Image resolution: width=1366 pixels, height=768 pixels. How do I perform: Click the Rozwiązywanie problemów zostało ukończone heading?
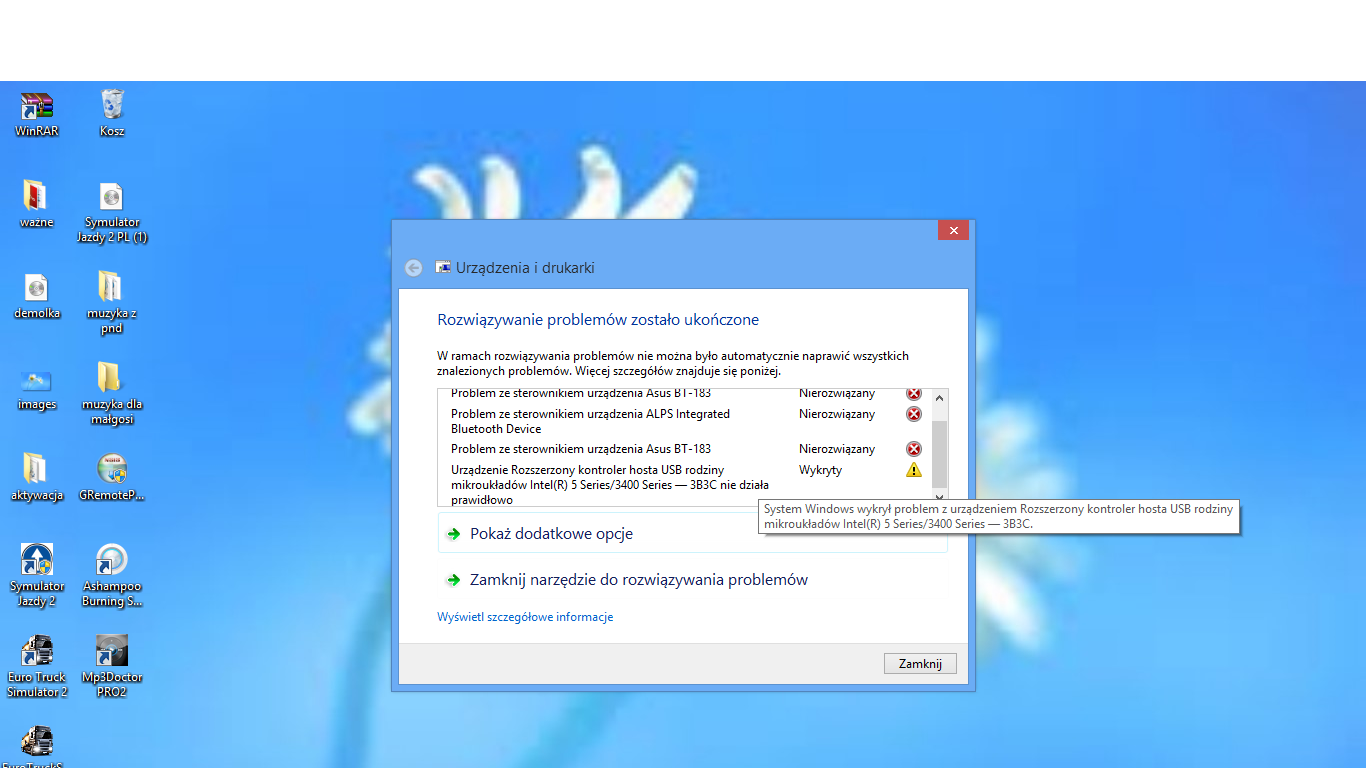598,320
